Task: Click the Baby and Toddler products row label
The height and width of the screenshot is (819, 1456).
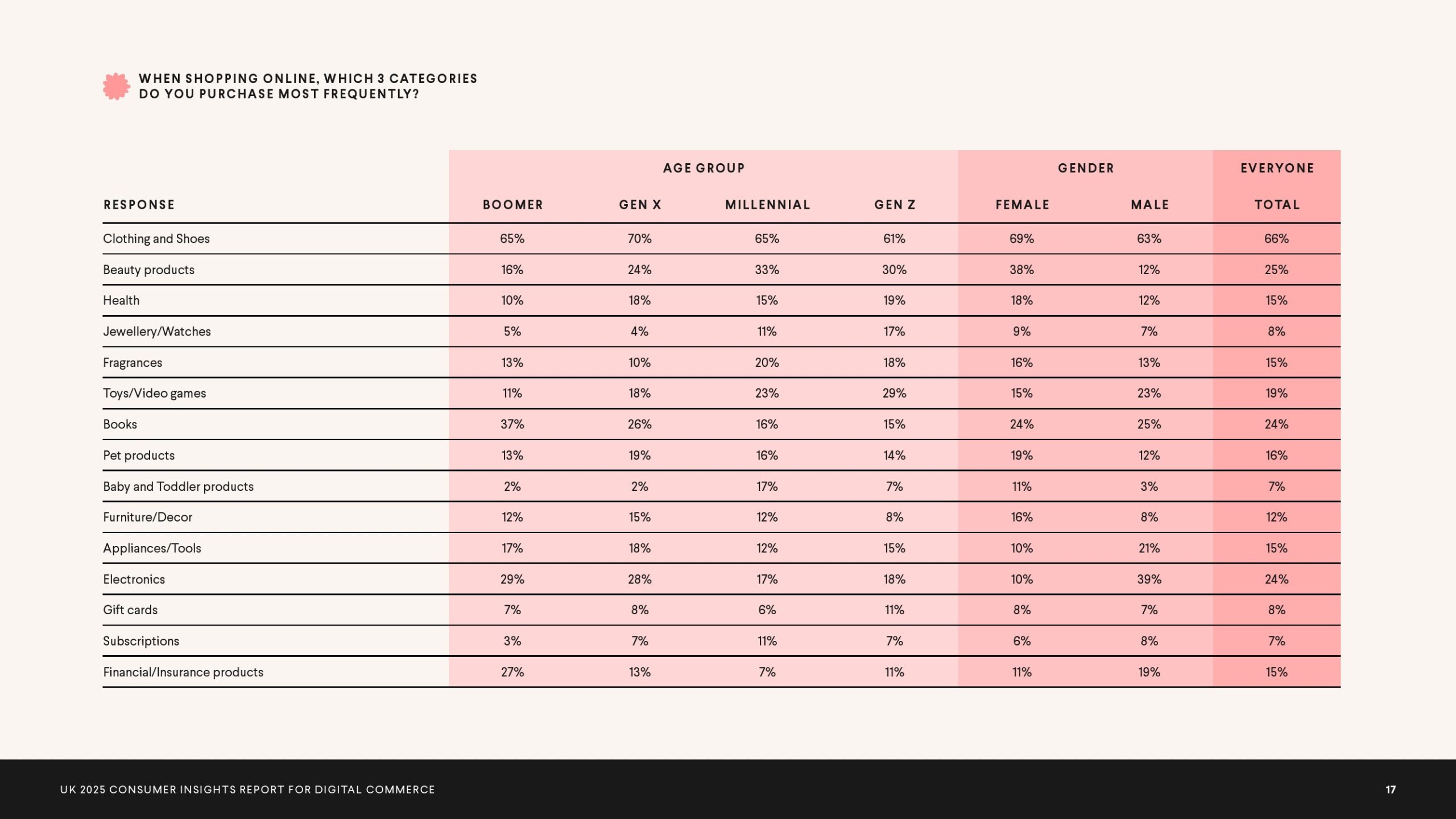Action: pyautogui.click(x=178, y=486)
